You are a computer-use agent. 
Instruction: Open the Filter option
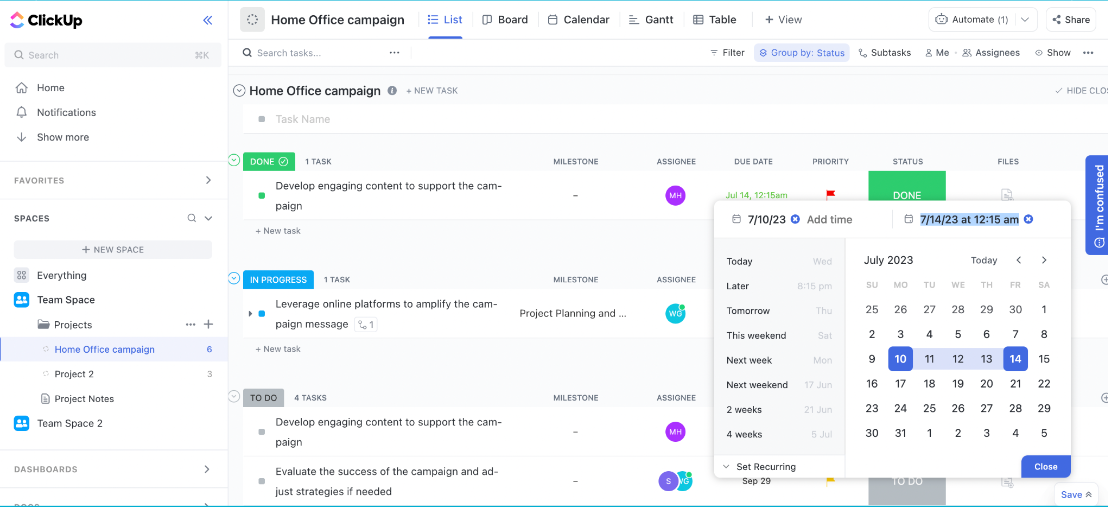[x=727, y=53]
